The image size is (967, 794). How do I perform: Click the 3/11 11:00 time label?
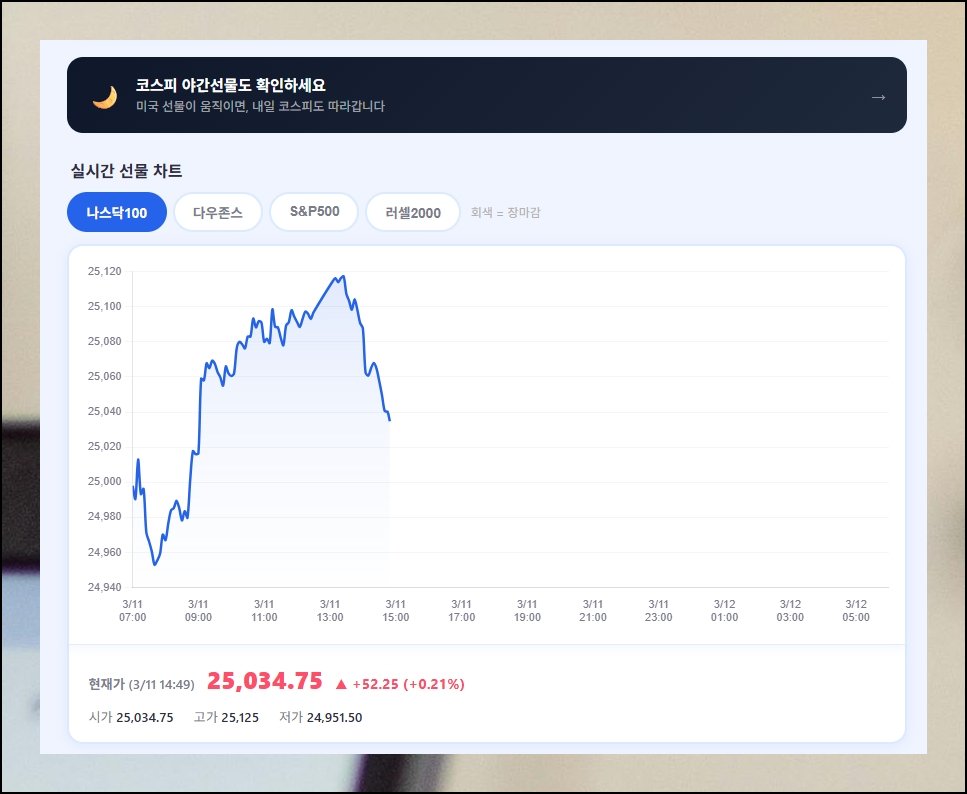[x=264, y=611]
